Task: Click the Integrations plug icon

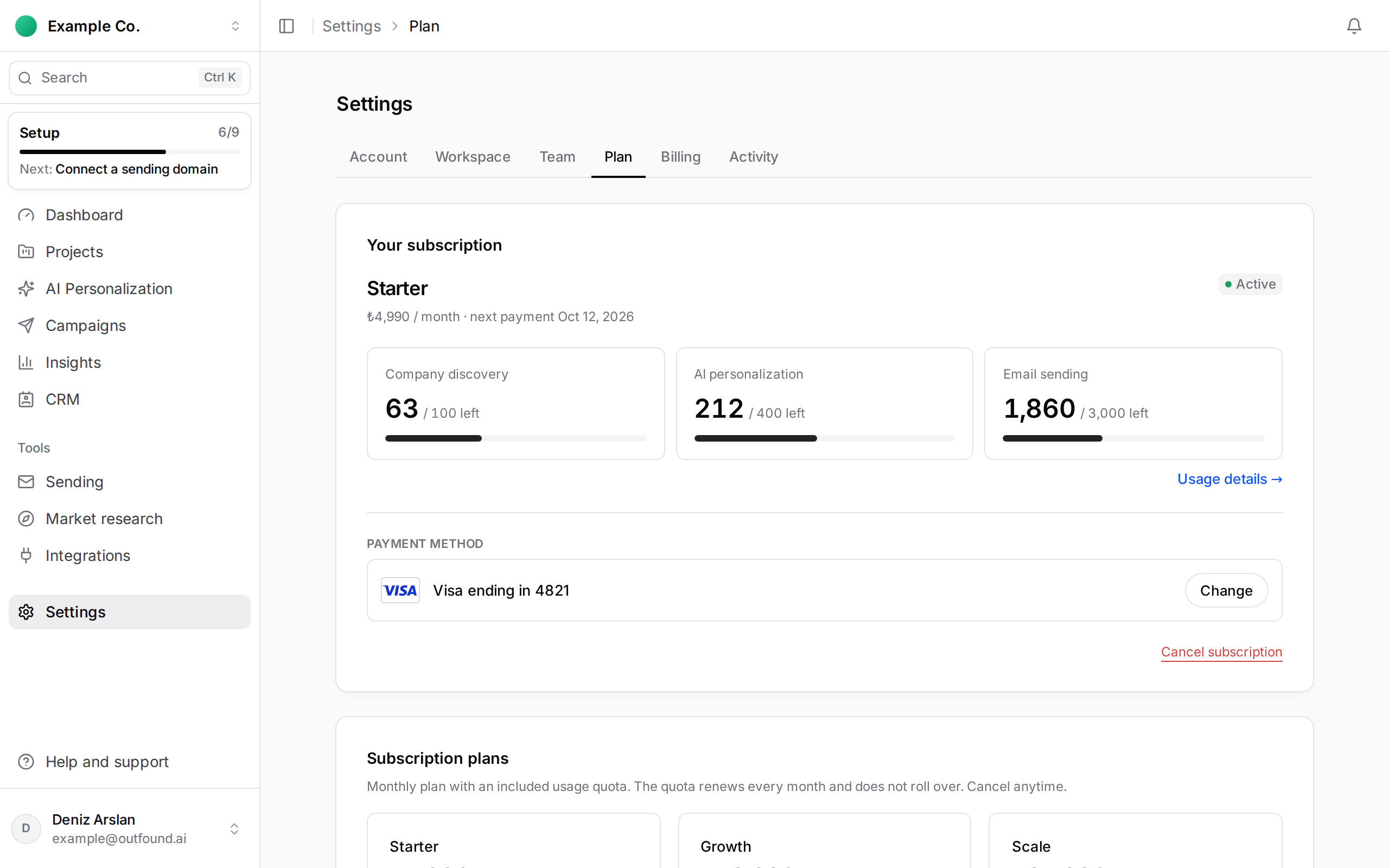Action: pos(26,555)
